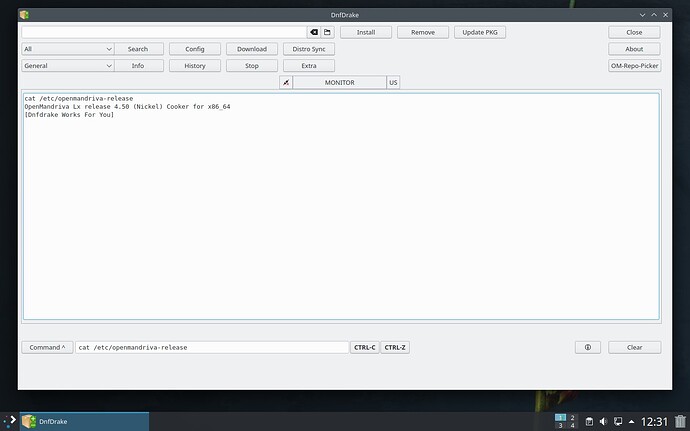This screenshot has height=431, width=690.
Task: Open the application launcher menu in taskbar
Action: (9, 421)
